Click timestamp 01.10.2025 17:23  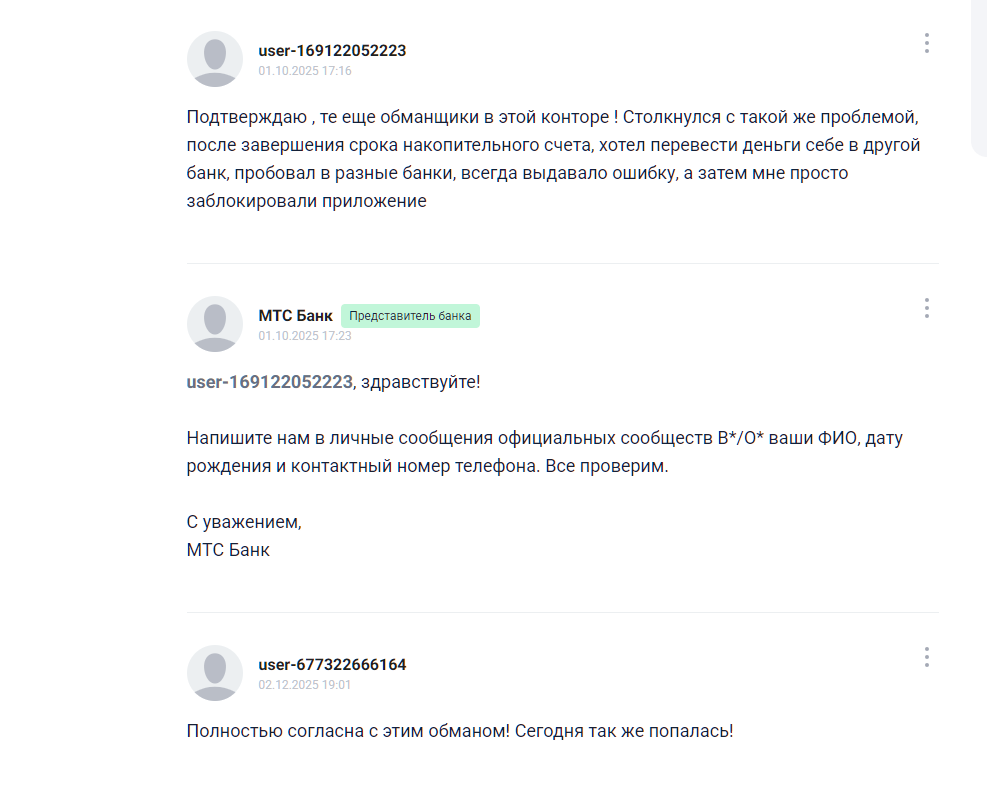tap(305, 336)
